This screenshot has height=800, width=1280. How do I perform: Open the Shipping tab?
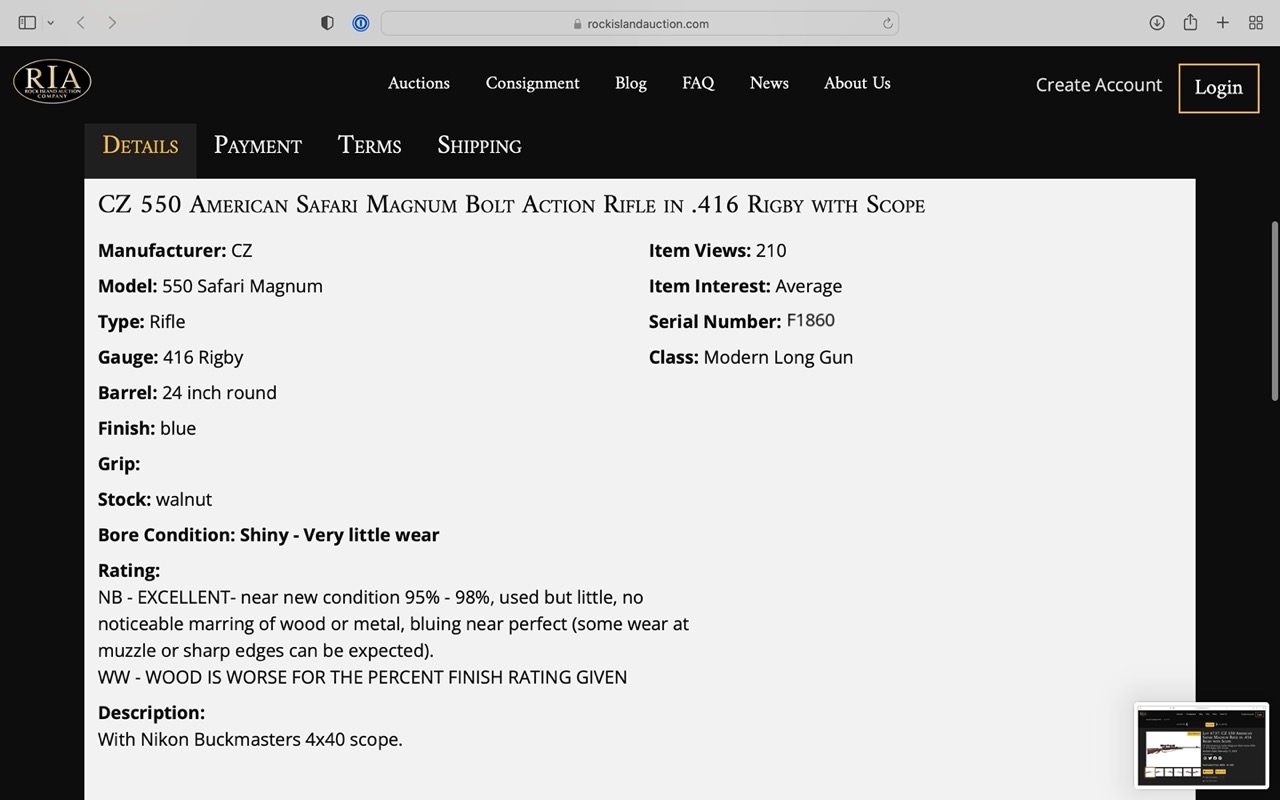[479, 146]
